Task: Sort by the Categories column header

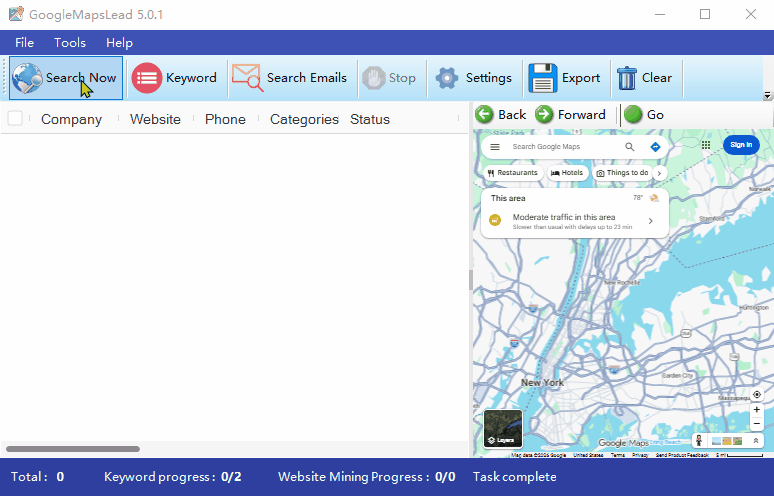Action: (x=304, y=119)
